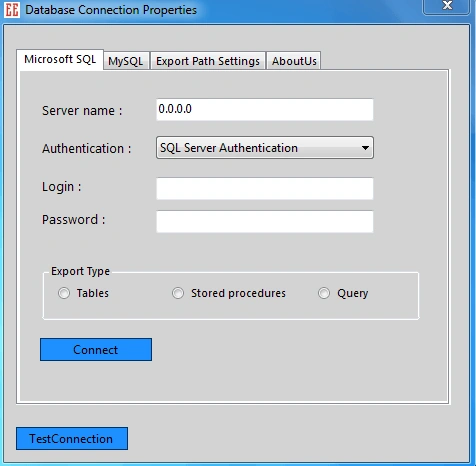The image size is (476, 466).
Task: Click the Password input field
Action: [x=265, y=221]
